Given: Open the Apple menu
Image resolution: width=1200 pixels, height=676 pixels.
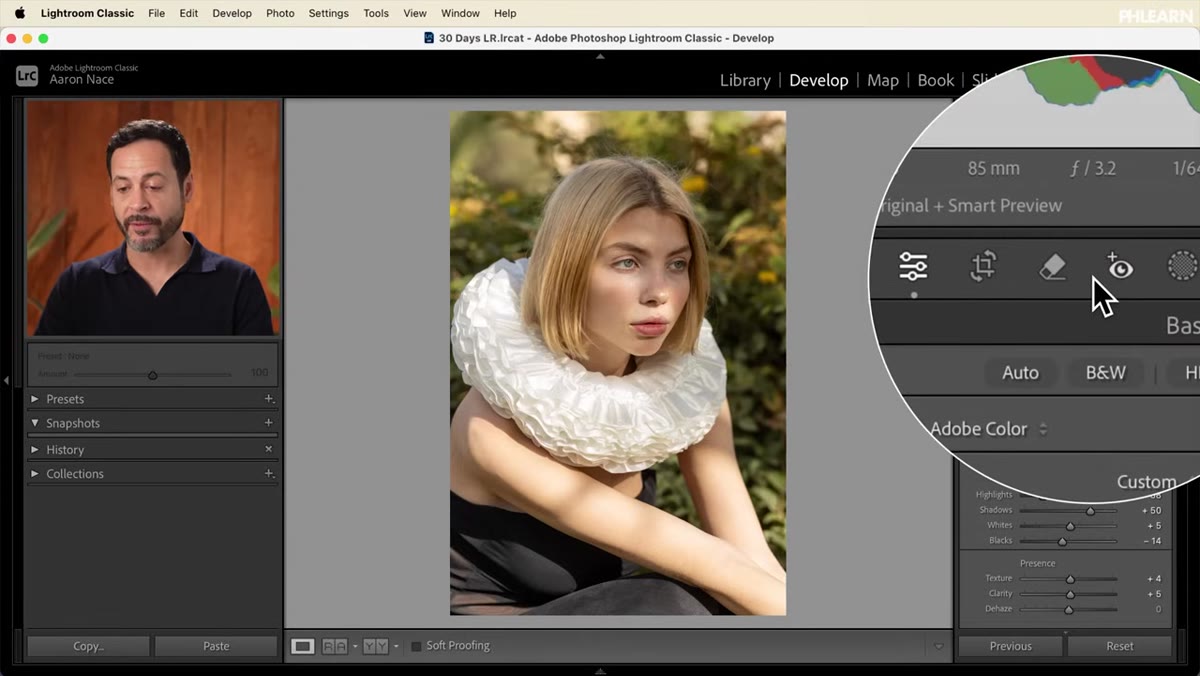Looking at the screenshot, I should (19, 13).
